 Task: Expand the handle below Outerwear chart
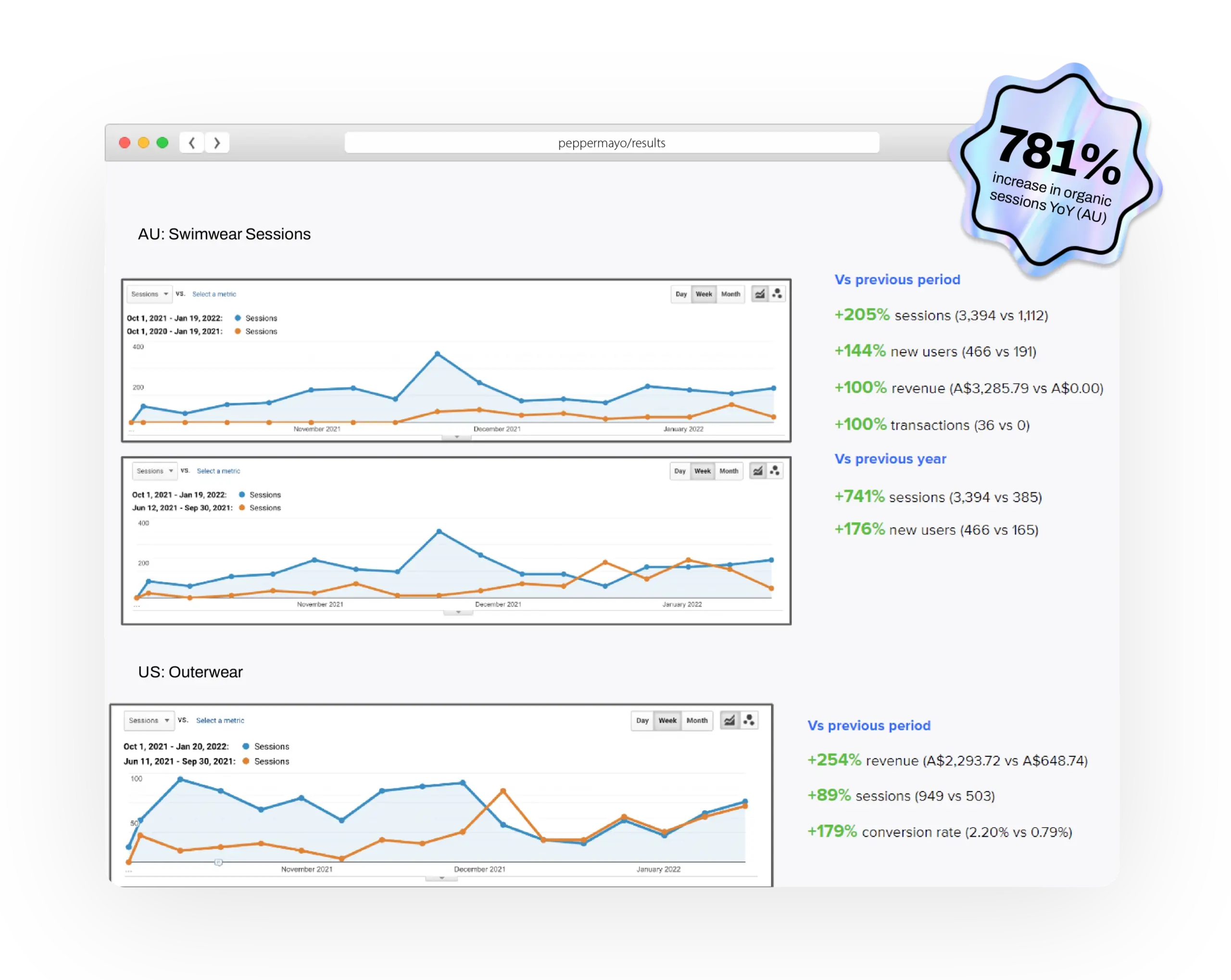tap(441, 879)
